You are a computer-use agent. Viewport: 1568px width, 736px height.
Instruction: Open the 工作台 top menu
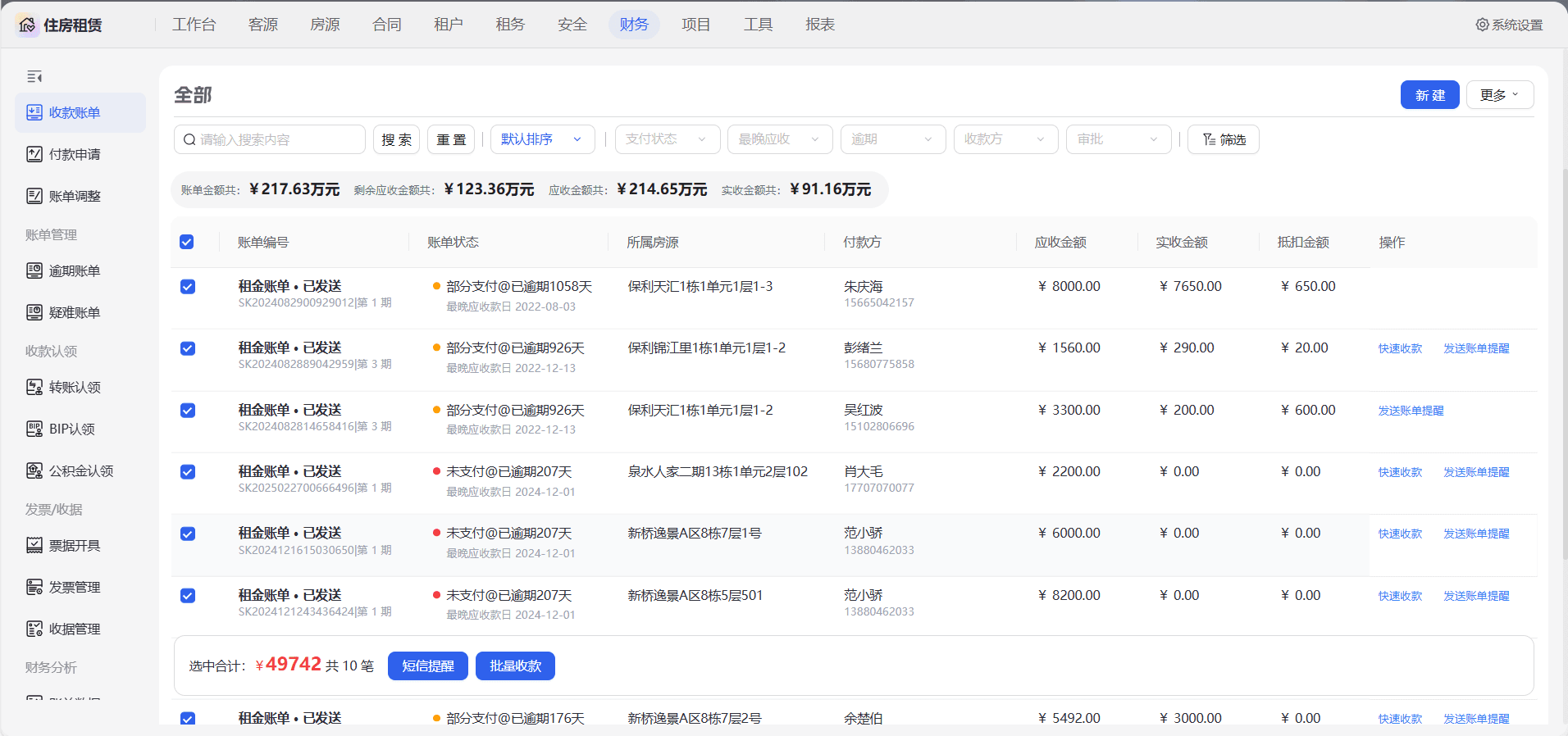(x=194, y=25)
